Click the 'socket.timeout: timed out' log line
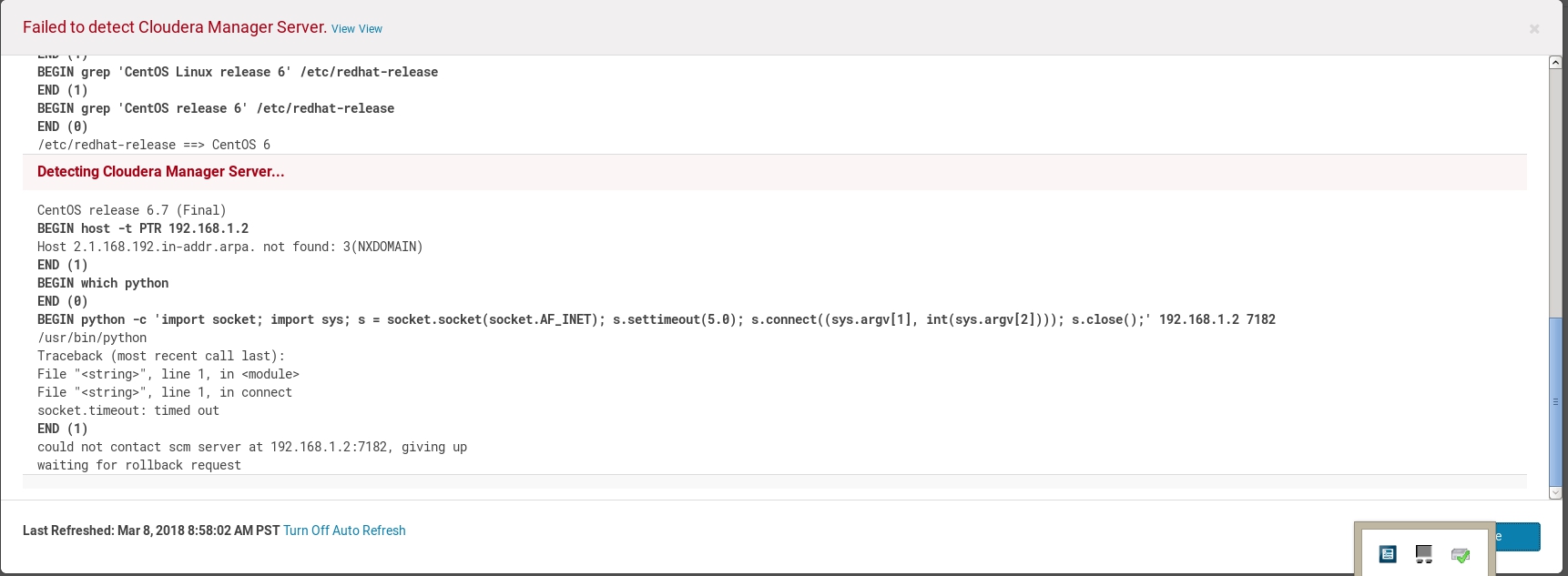The image size is (1568, 576). (128, 410)
